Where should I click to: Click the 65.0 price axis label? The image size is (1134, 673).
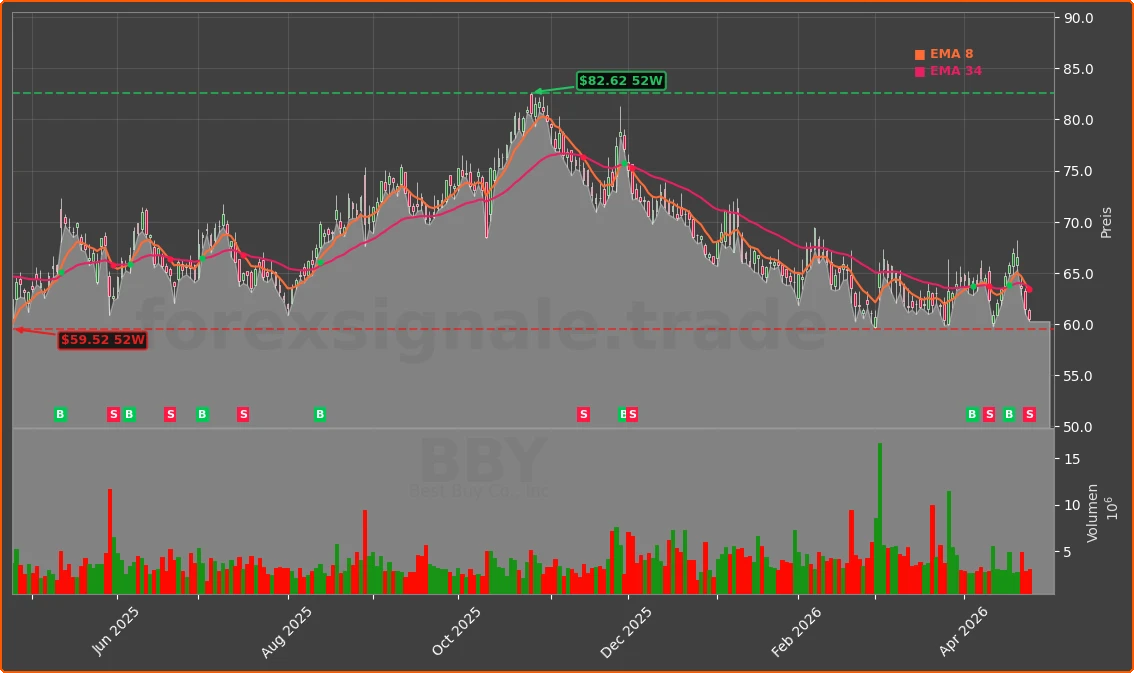coord(1078,274)
